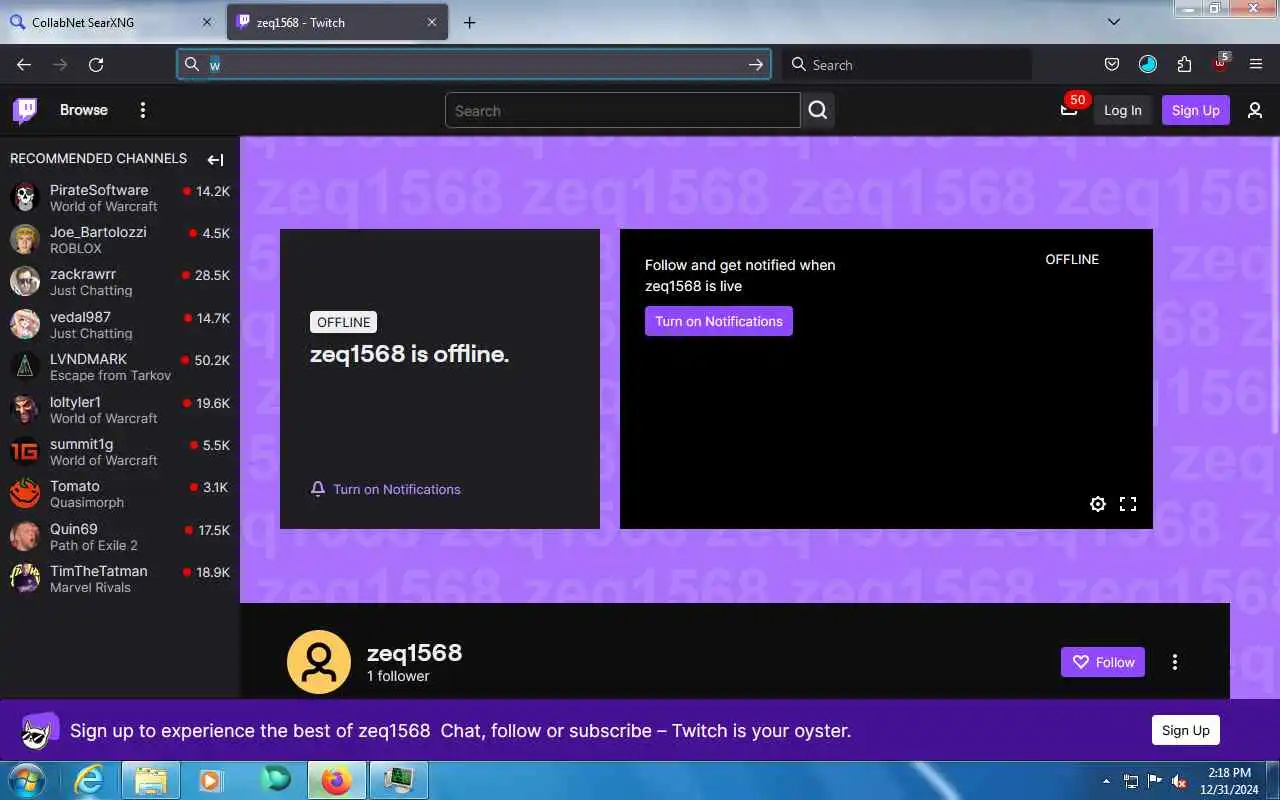Viewport: 1280px width, 800px height.
Task: Focus the browser address bar
Action: tap(474, 64)
